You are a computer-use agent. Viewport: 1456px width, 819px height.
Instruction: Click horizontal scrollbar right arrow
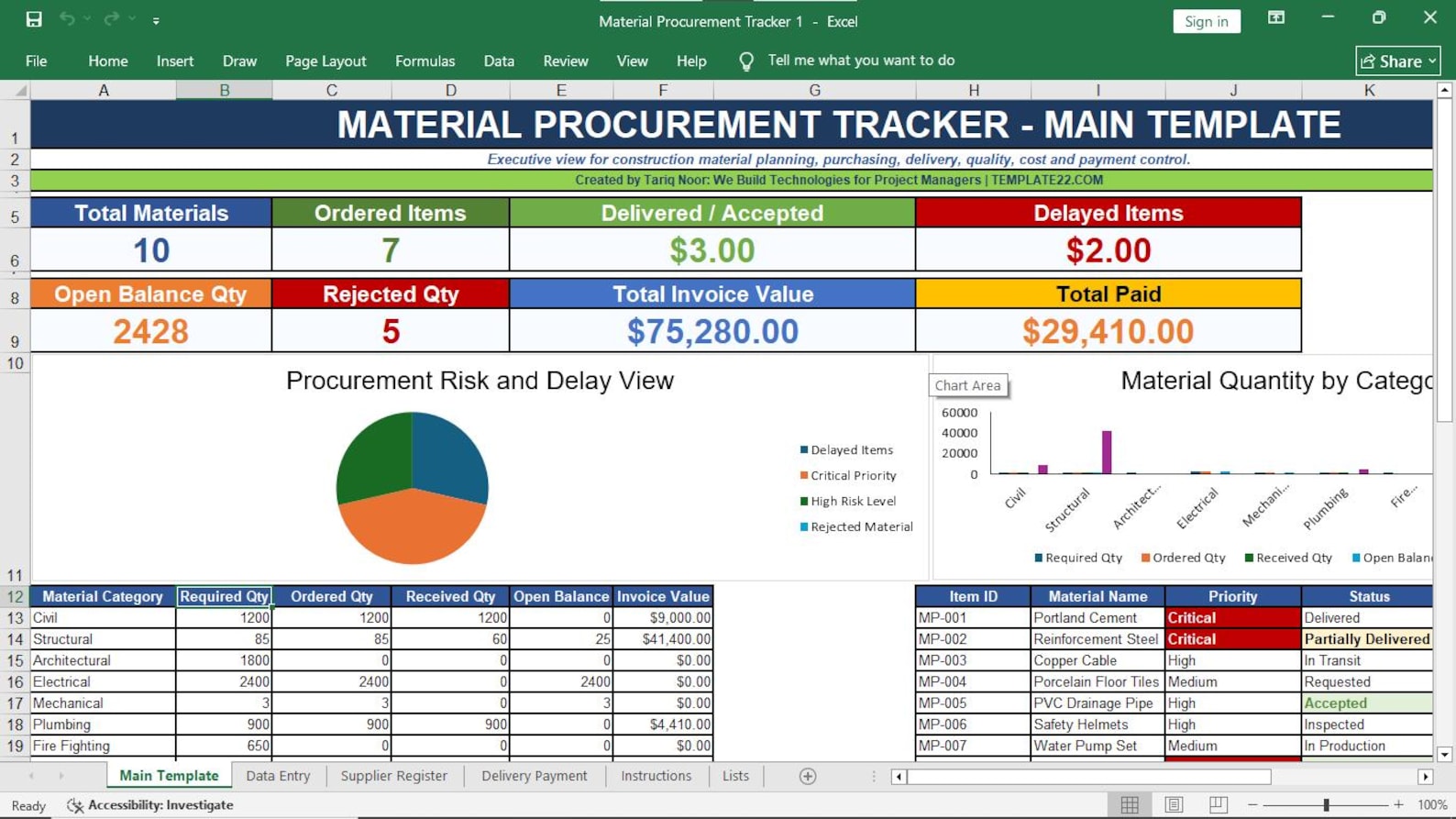tap(1425, 777)
